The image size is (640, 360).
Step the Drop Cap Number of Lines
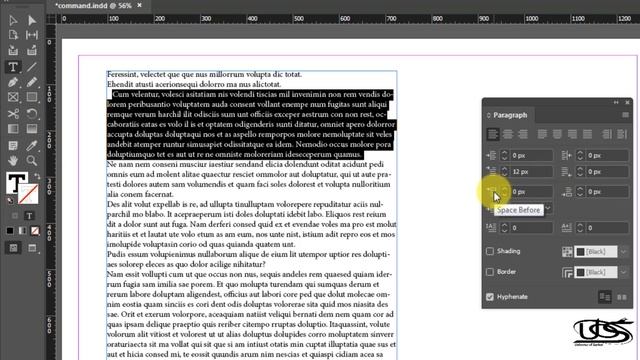click(x=504, y=228)
